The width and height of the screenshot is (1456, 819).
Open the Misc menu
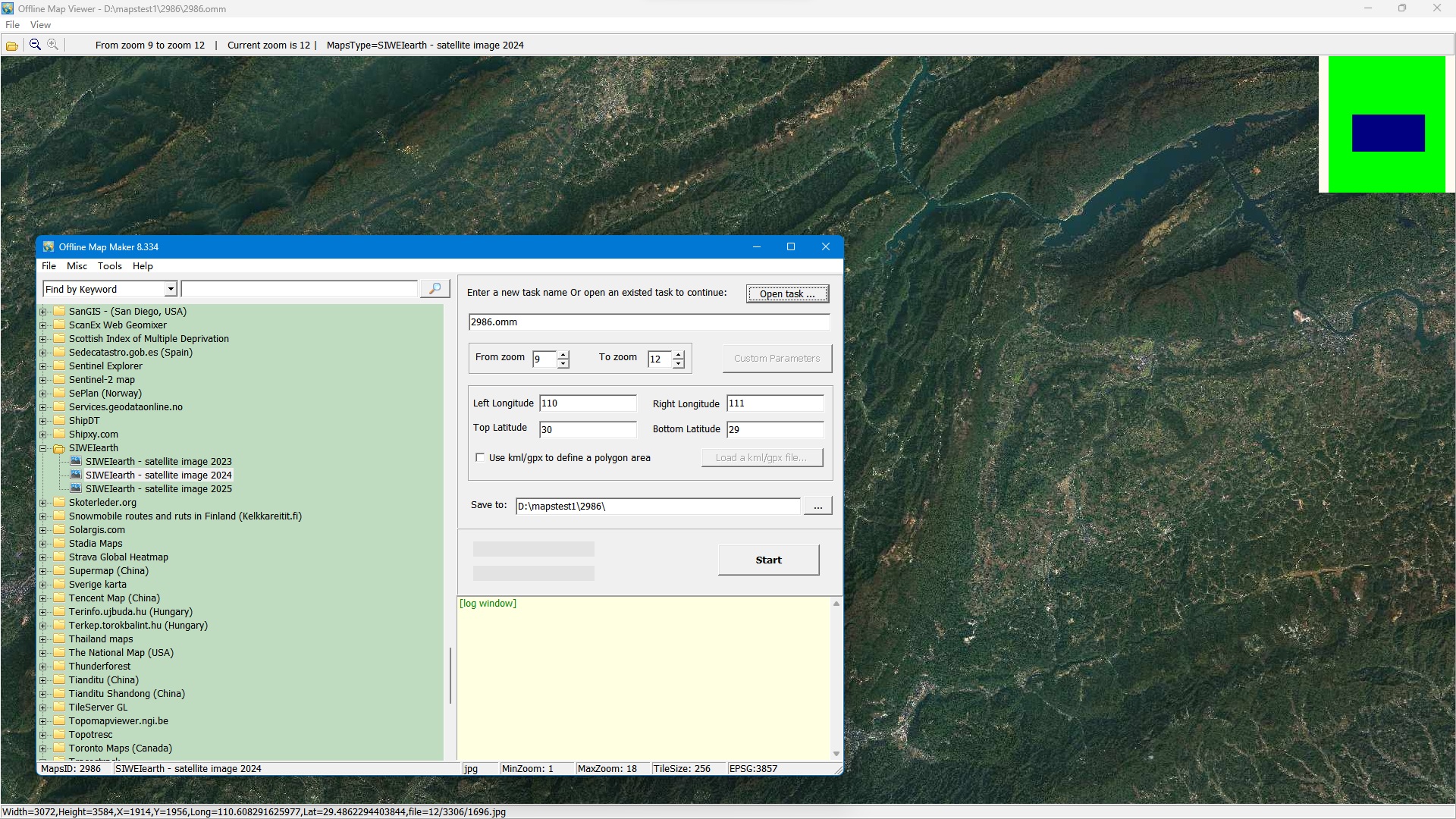click(x=77, y=266)
